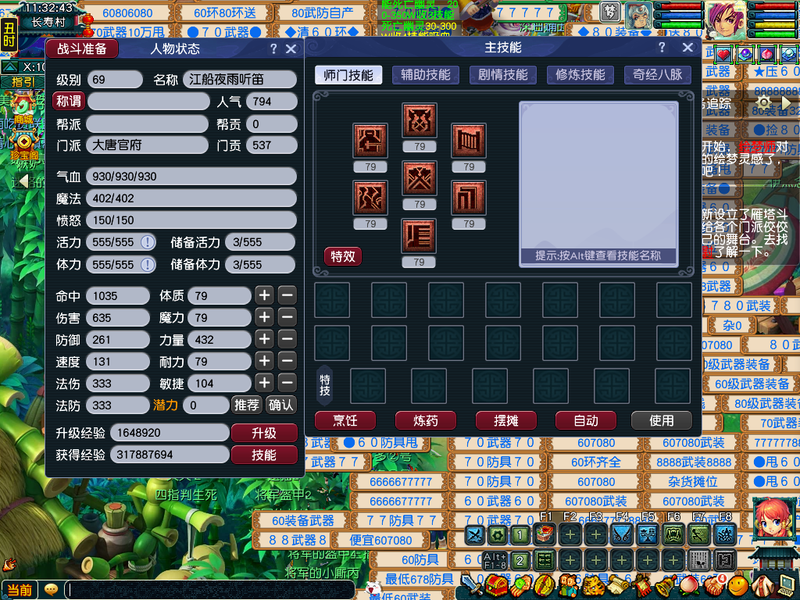Toggle the 特效 effects button

tap(343, 256)
